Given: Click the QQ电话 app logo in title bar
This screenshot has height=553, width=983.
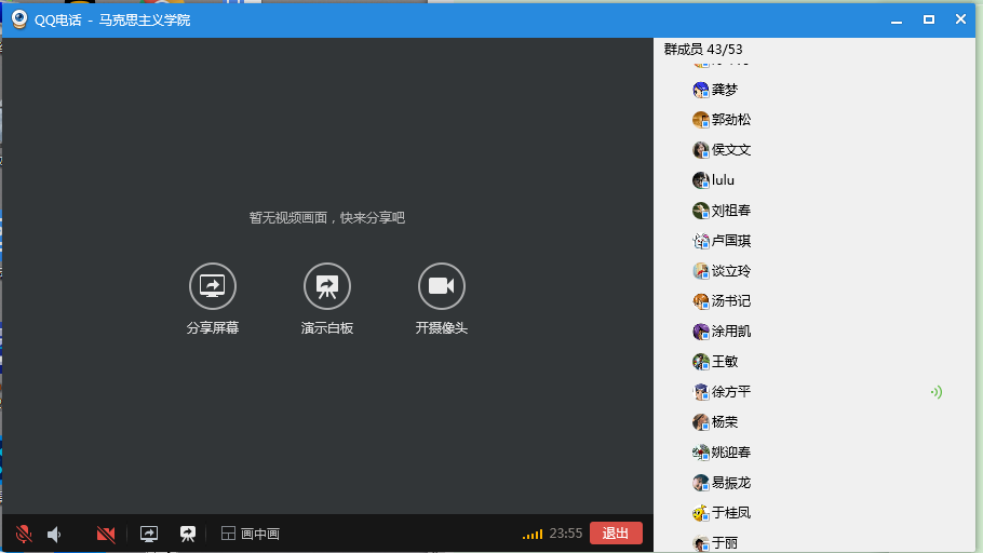Looking at the screenshot, I should [19, 19].
